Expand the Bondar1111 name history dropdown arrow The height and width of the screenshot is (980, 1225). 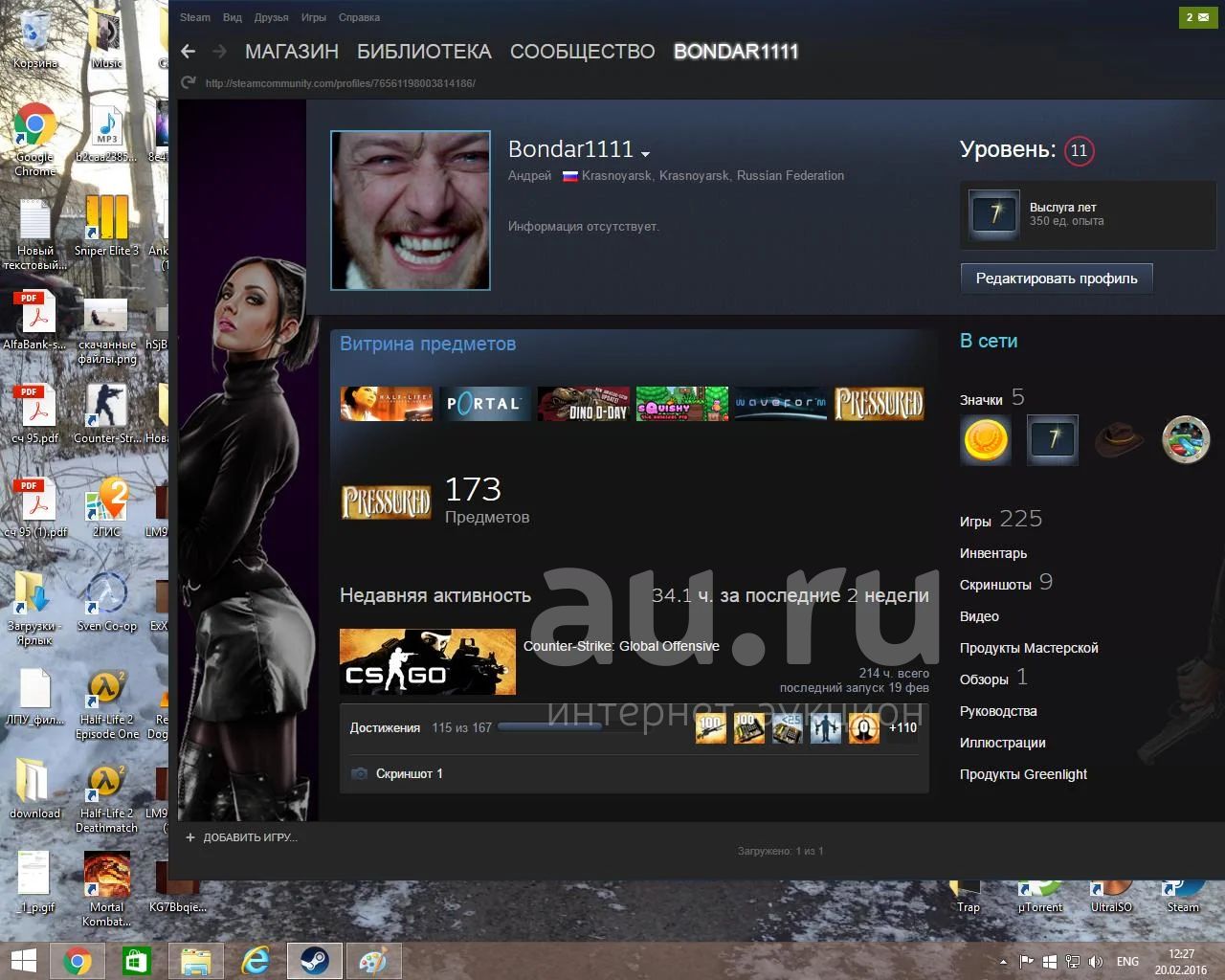coord(645,154)
